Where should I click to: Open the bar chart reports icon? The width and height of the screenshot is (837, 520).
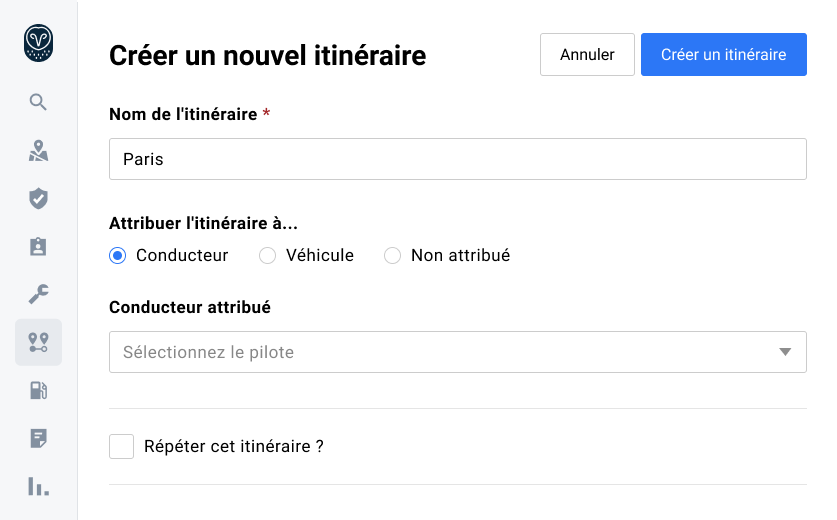pyautogui.click(x=38, y=486)
